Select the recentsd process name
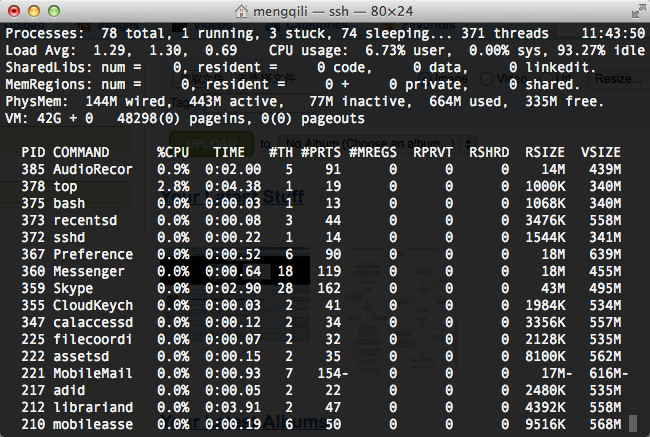 [x=85, y=220]
